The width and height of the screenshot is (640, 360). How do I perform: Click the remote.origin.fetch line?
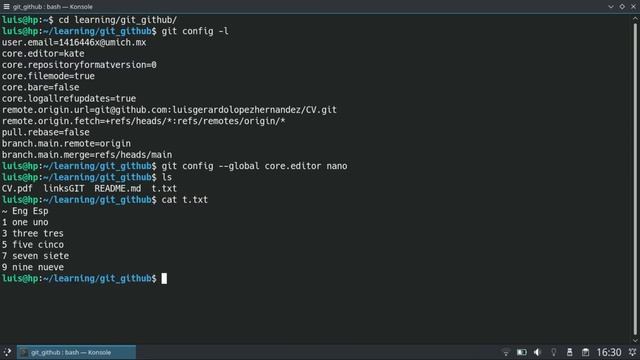pyautogui.click(x=144, y=121)
